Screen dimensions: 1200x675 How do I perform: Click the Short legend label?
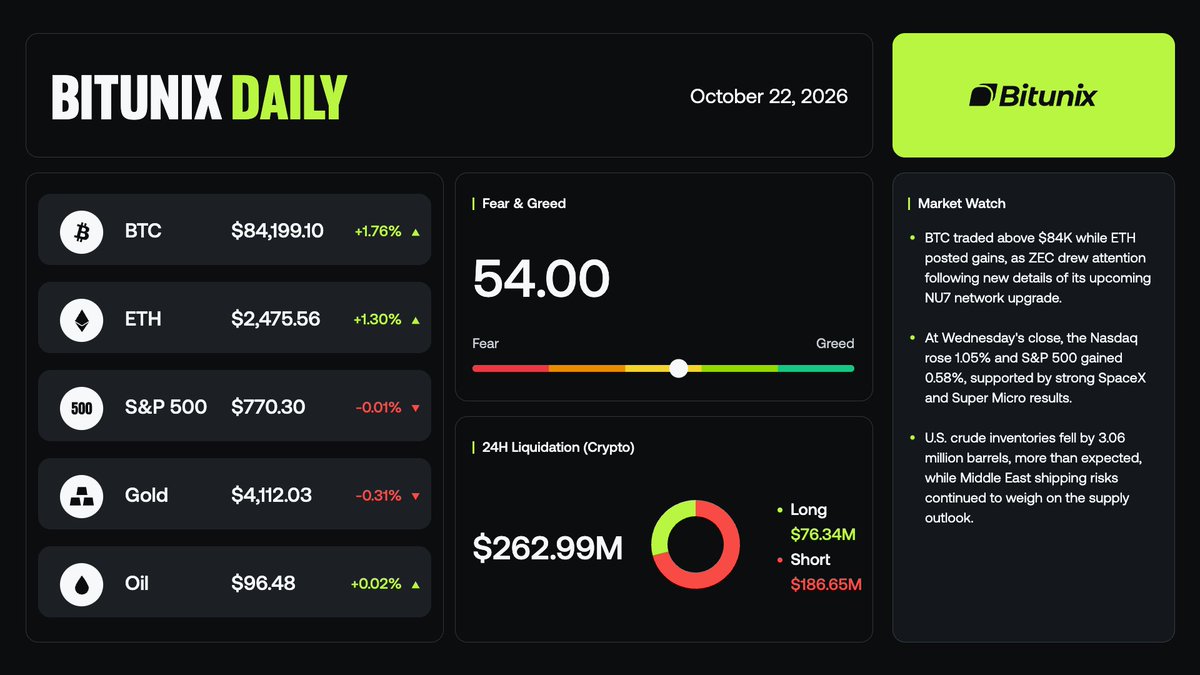pyautogui.click(x=810, y=559)
